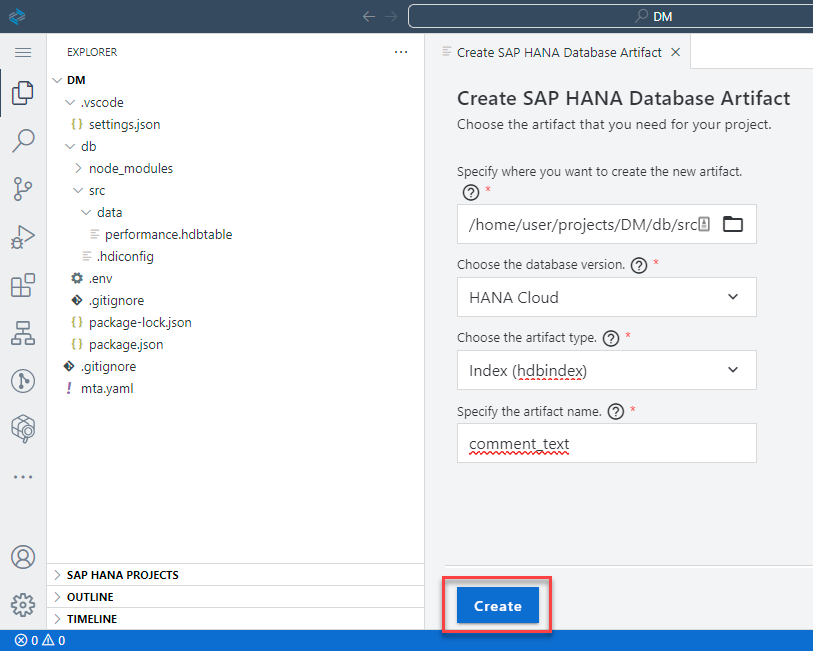Click the EXPLORER panel title
The height and width of the screenshot is (651, 813).
point(92,52)
